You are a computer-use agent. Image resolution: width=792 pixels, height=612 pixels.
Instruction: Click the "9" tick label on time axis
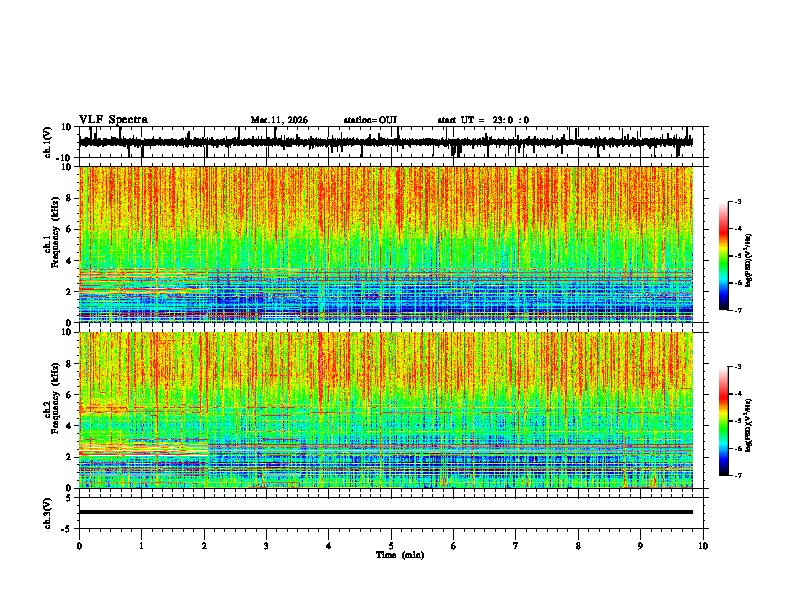(x=640, y=546)
